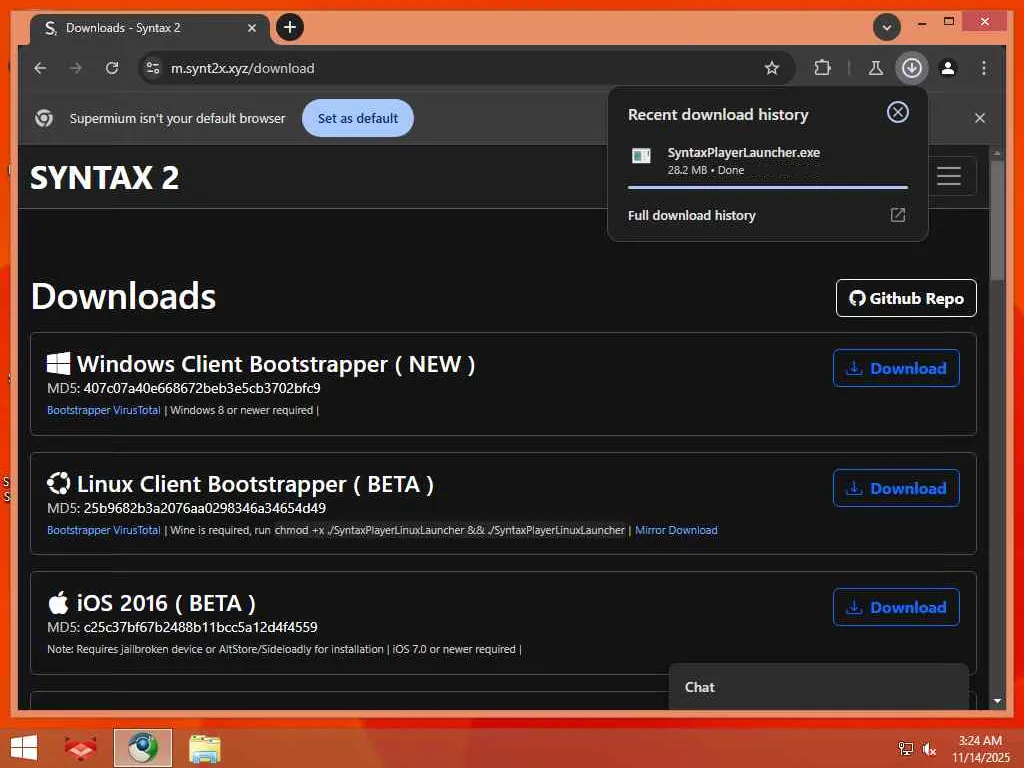Open the Windows Start menu
This screenshot has width=1024, height=768.
tap(24, 748)
